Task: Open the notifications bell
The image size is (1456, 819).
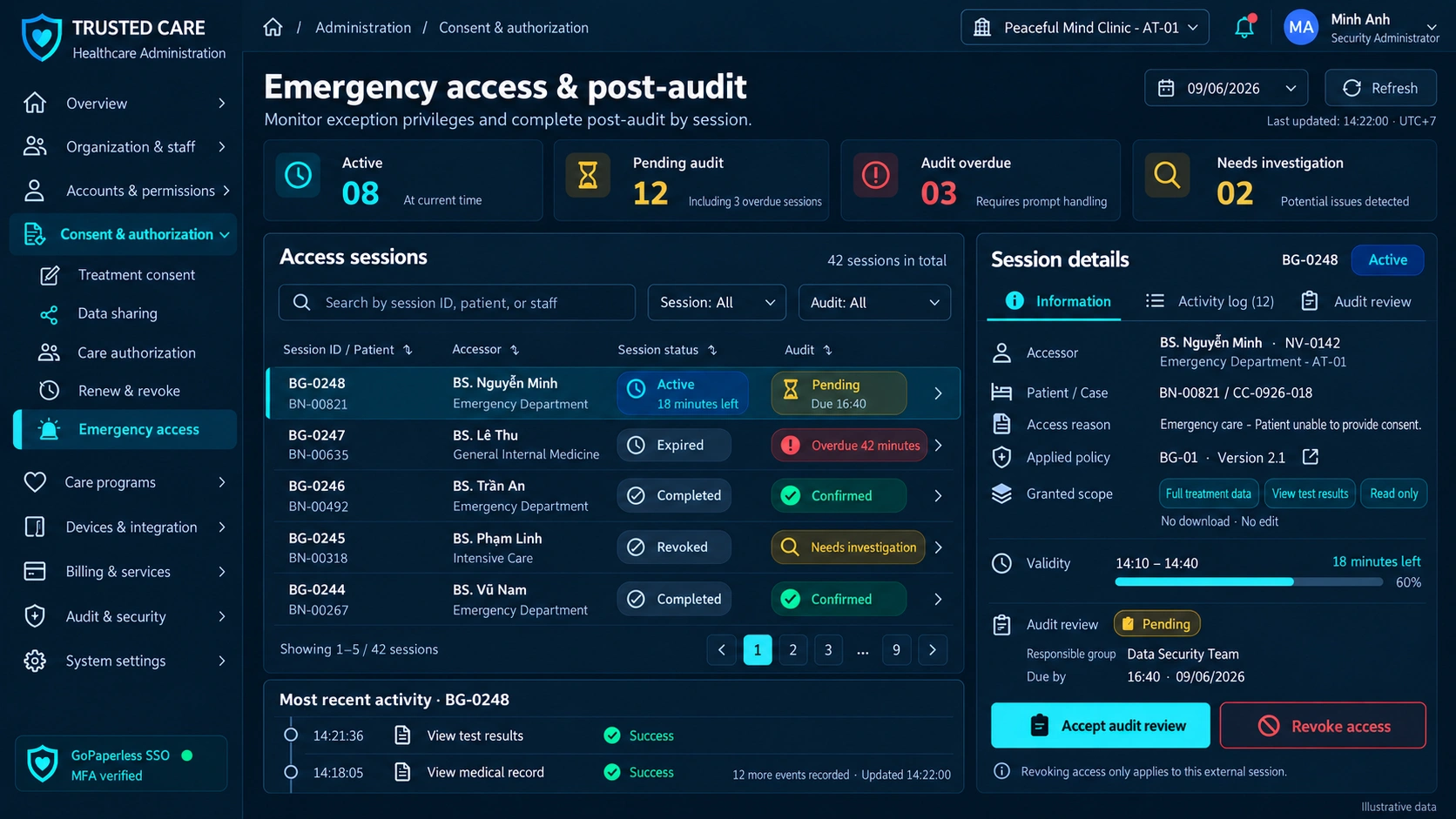Action: tap(1244, 27)
